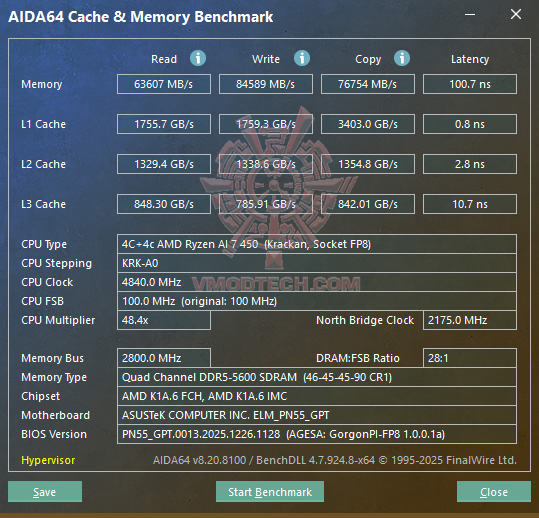Select the Memory Type description field
The image size is (539, 518).
(x=317, y=377)
